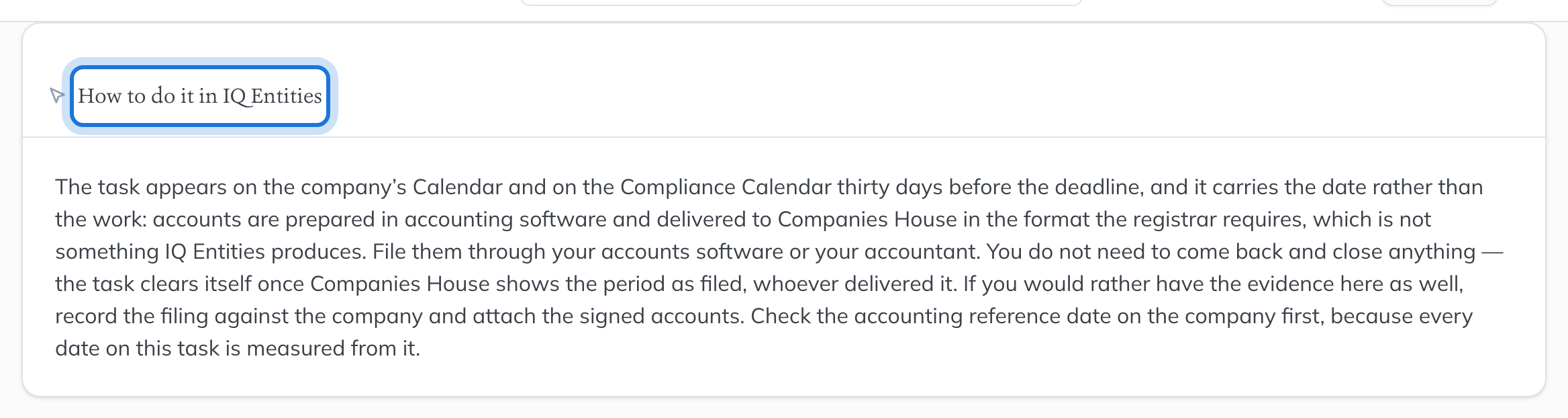Click 'File them through your accounts software'
This screenshot has height=418, width=1568.
click(578, 251)
